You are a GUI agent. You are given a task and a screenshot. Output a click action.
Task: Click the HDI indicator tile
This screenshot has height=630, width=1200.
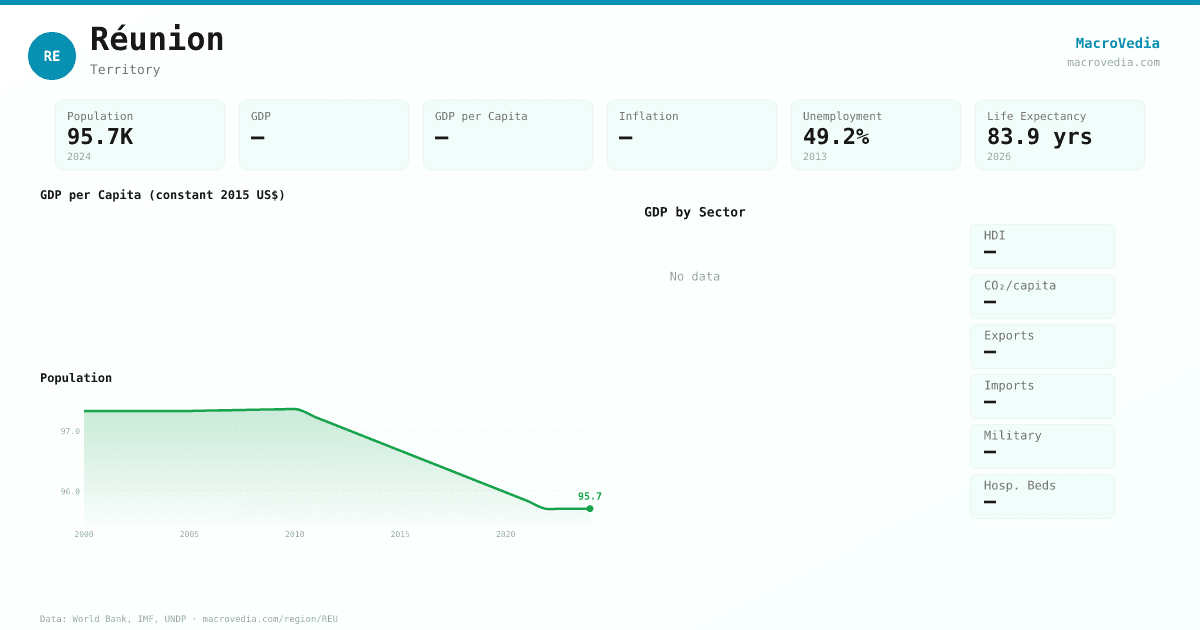click(x=1042, y=246)
